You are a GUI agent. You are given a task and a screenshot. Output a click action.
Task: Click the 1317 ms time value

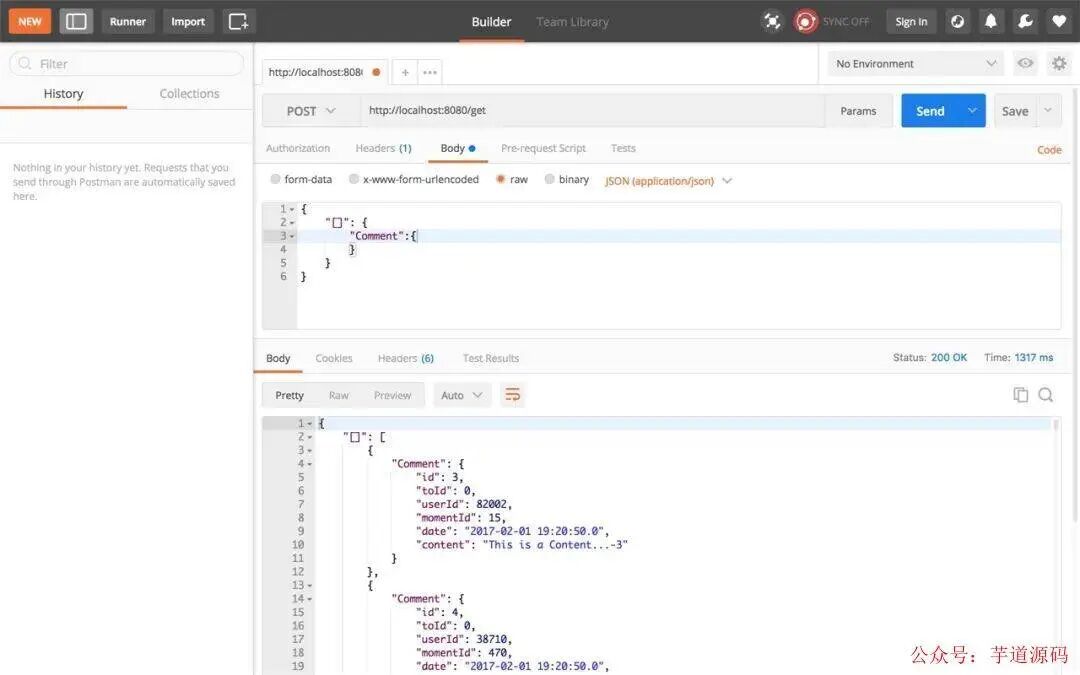click(1033, 357)
